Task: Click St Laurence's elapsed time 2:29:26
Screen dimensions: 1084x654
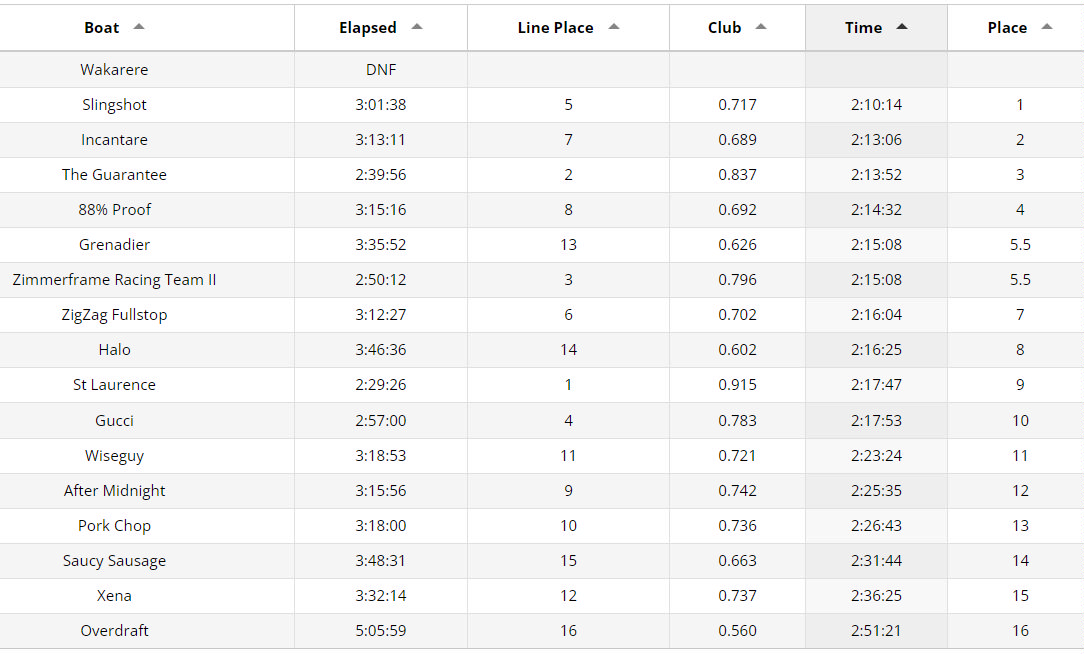Action: point(380,385)
